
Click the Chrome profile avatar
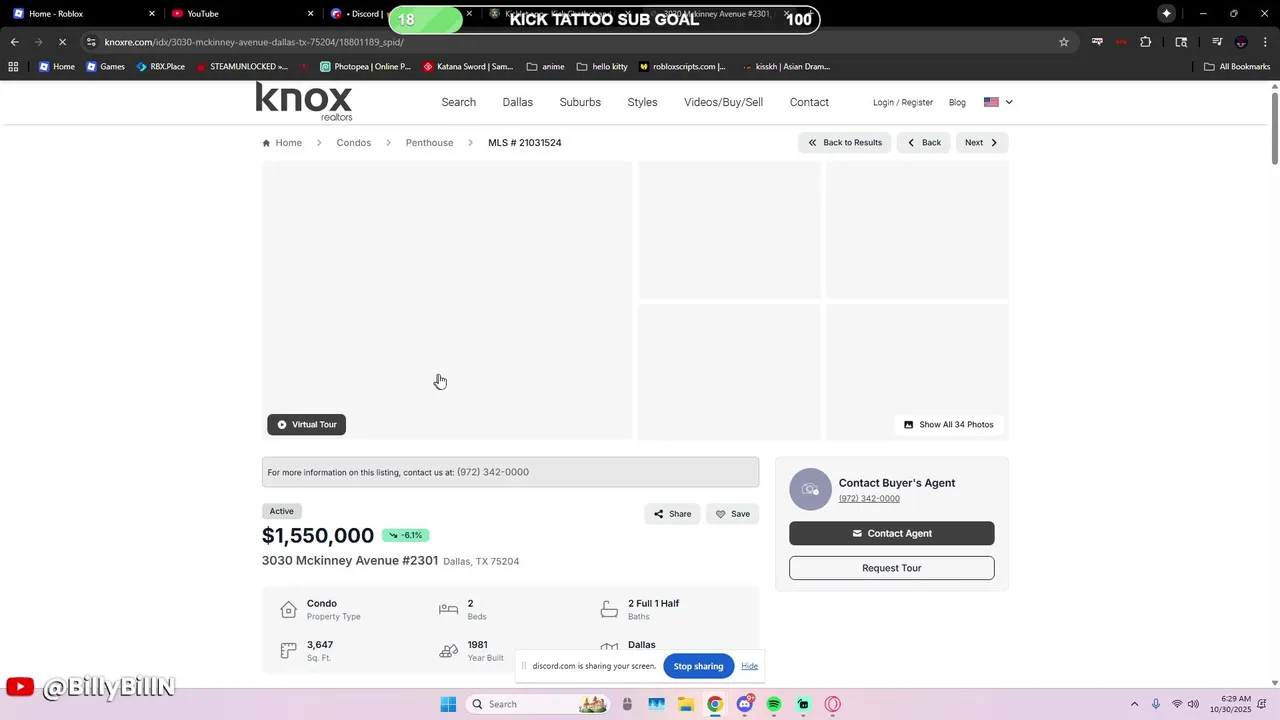click(1241, 42)
